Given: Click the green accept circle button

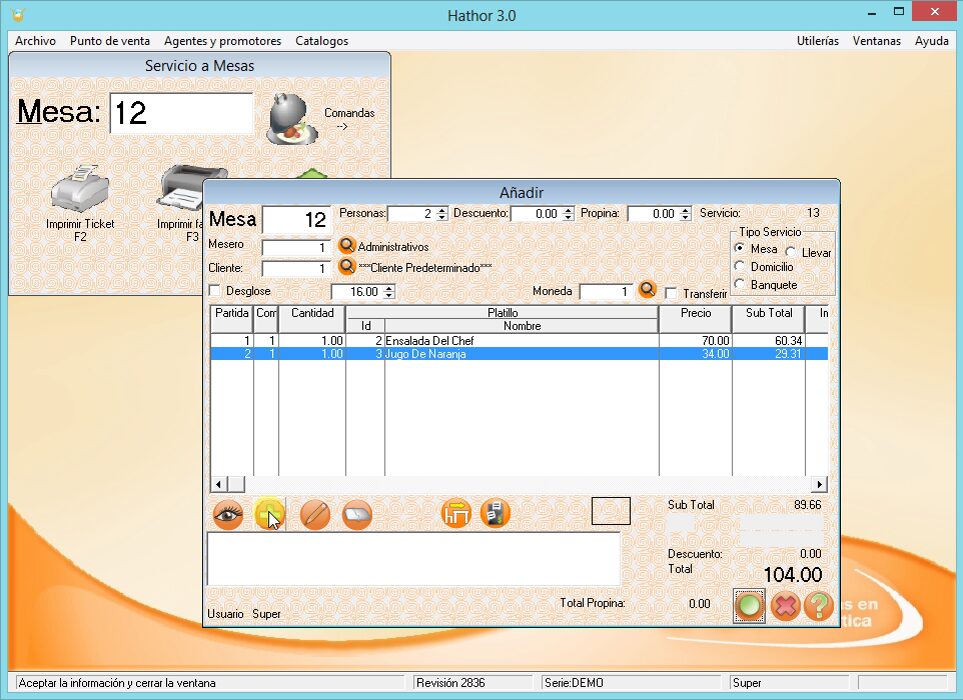Looking at the screenshot, I should [x=749, y=605].
